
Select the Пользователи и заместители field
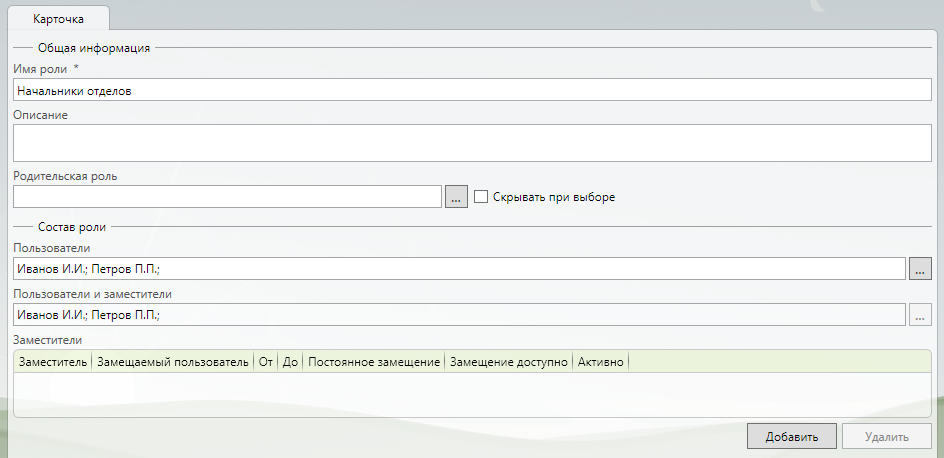click(458, 315)
